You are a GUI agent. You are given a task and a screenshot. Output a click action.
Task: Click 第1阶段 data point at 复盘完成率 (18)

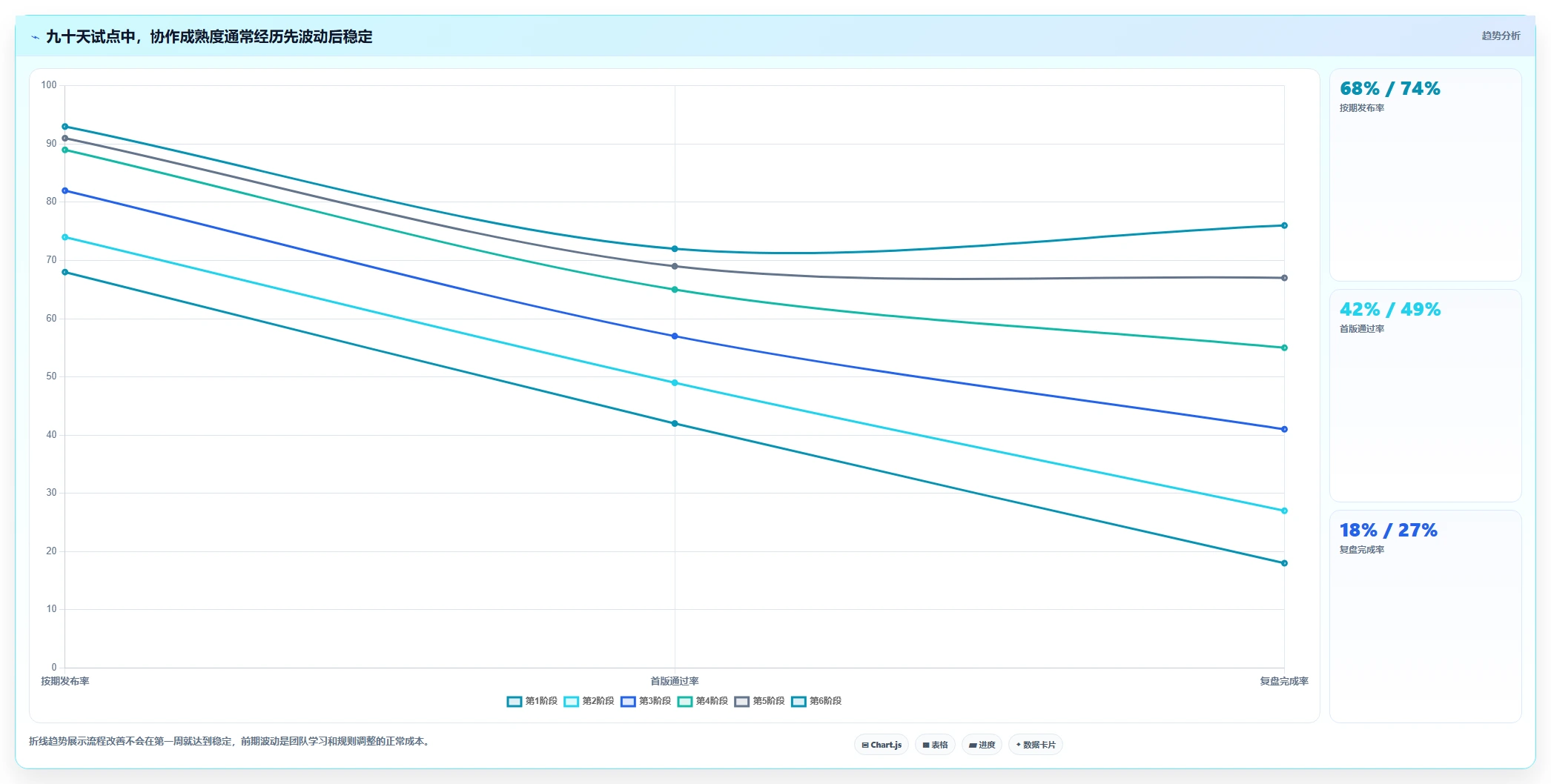point(1284,563)
